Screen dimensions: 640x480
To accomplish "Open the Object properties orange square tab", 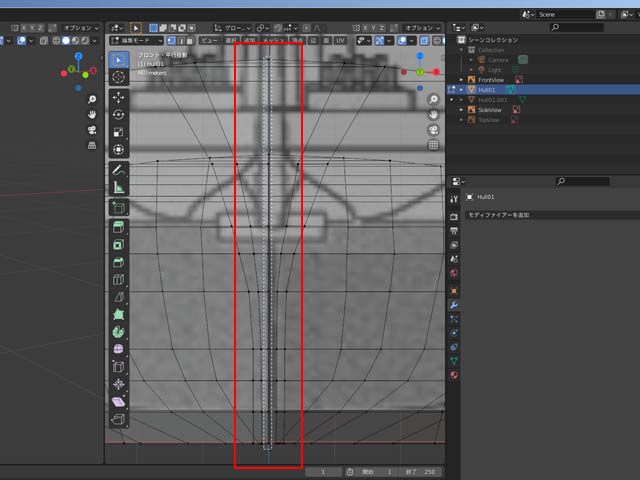I will pyautogui.click(x=454, y=291).
